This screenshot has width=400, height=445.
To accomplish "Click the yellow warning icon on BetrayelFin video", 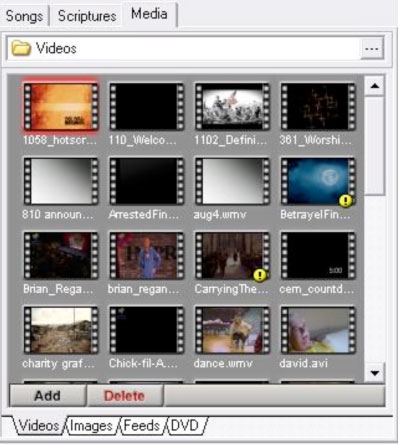I will click(x=346, y=200).
